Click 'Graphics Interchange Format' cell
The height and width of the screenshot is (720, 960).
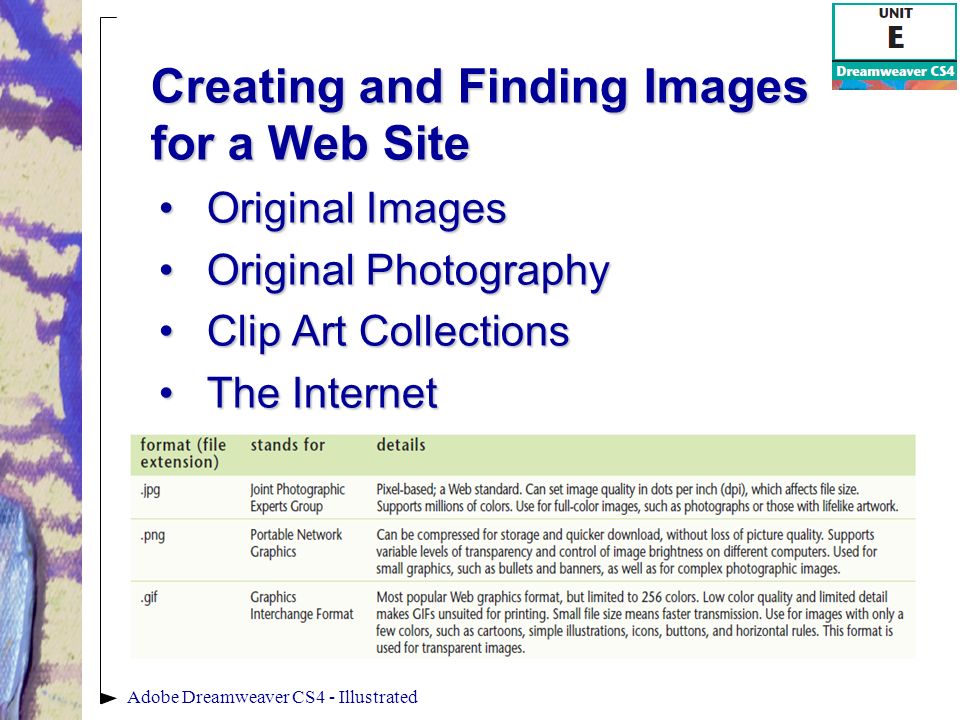point(302,606)
